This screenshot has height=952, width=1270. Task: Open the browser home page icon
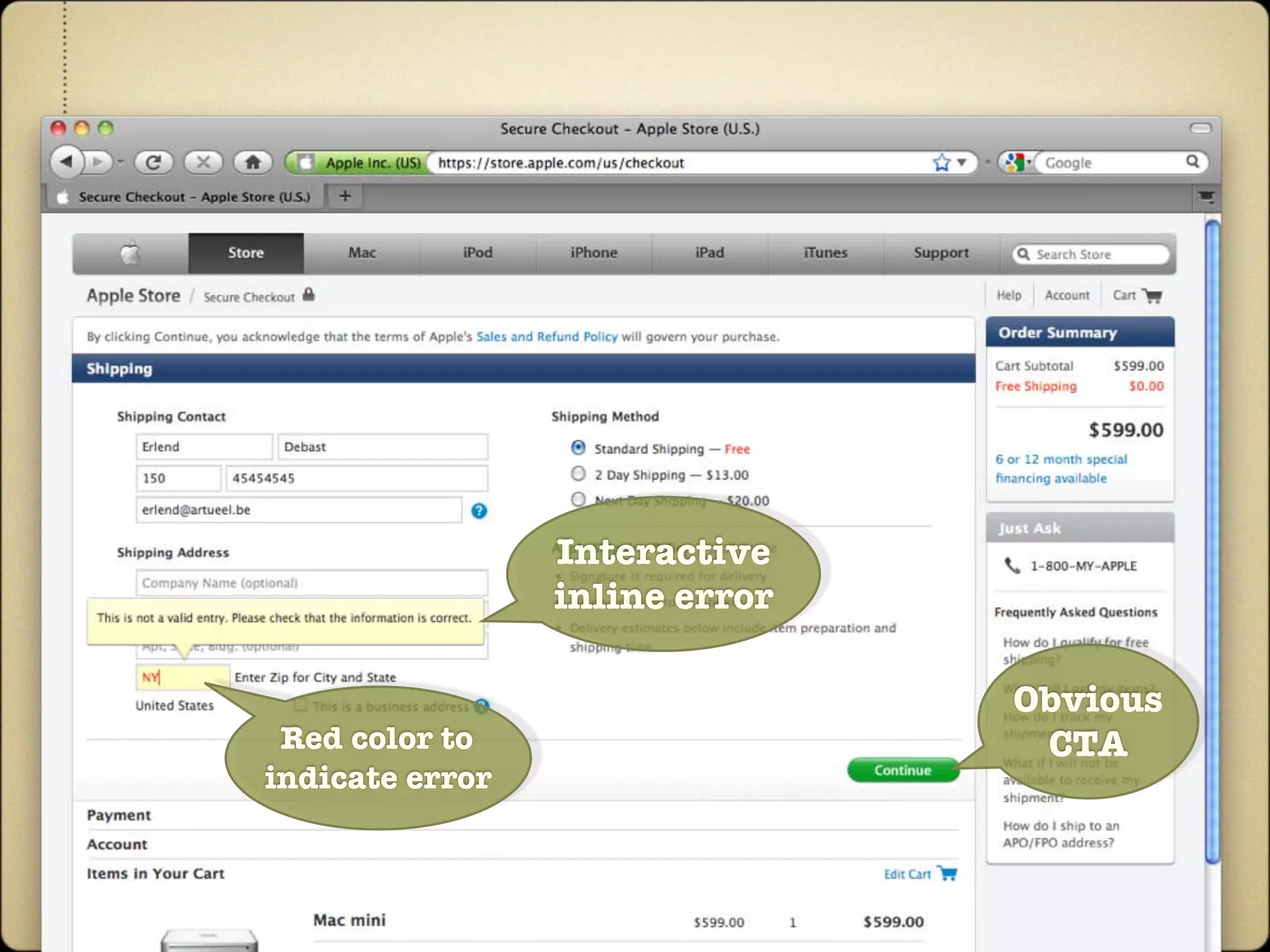252,162
